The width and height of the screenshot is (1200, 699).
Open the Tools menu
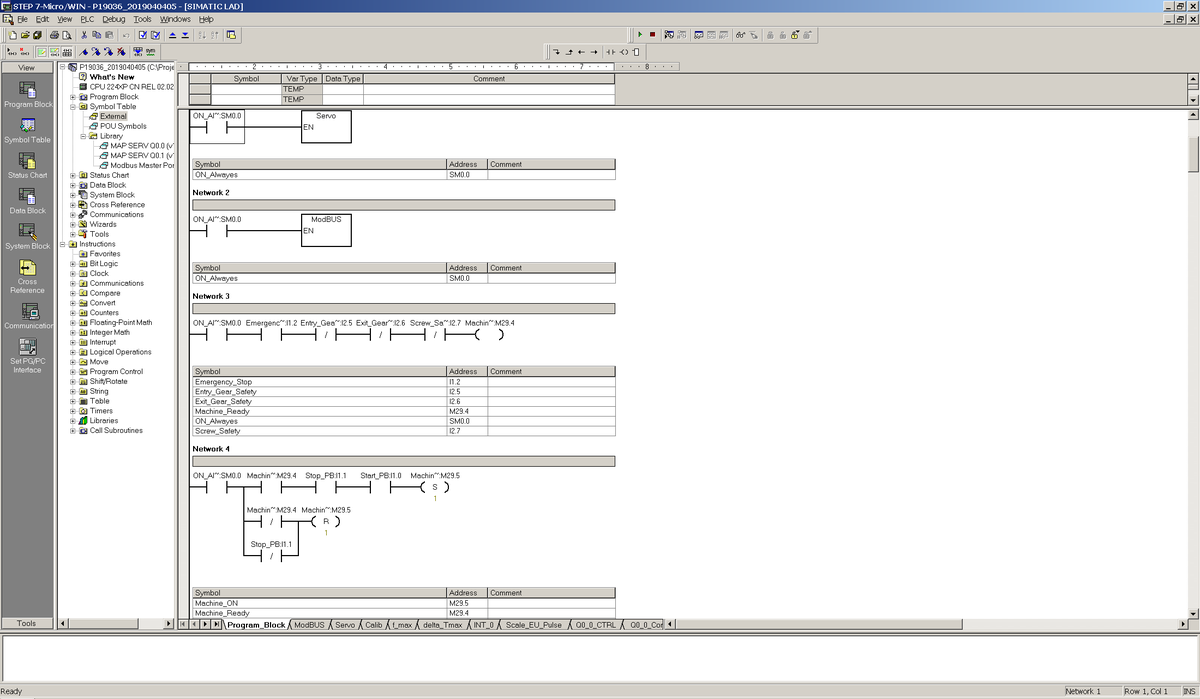click(x=143, y=19)
